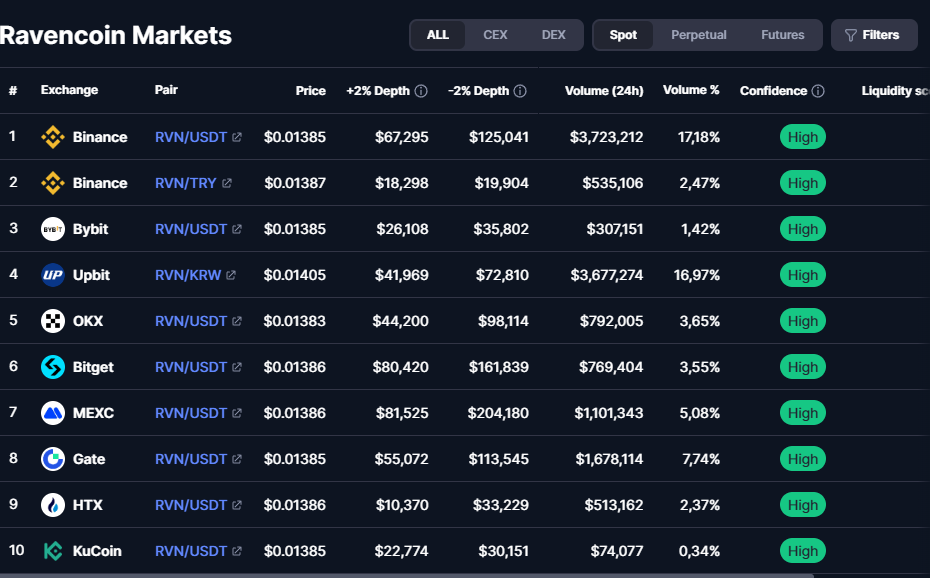Open Binance RVN/USDT pair link
This screenshot has height=578, width=930.
(191, 137)
